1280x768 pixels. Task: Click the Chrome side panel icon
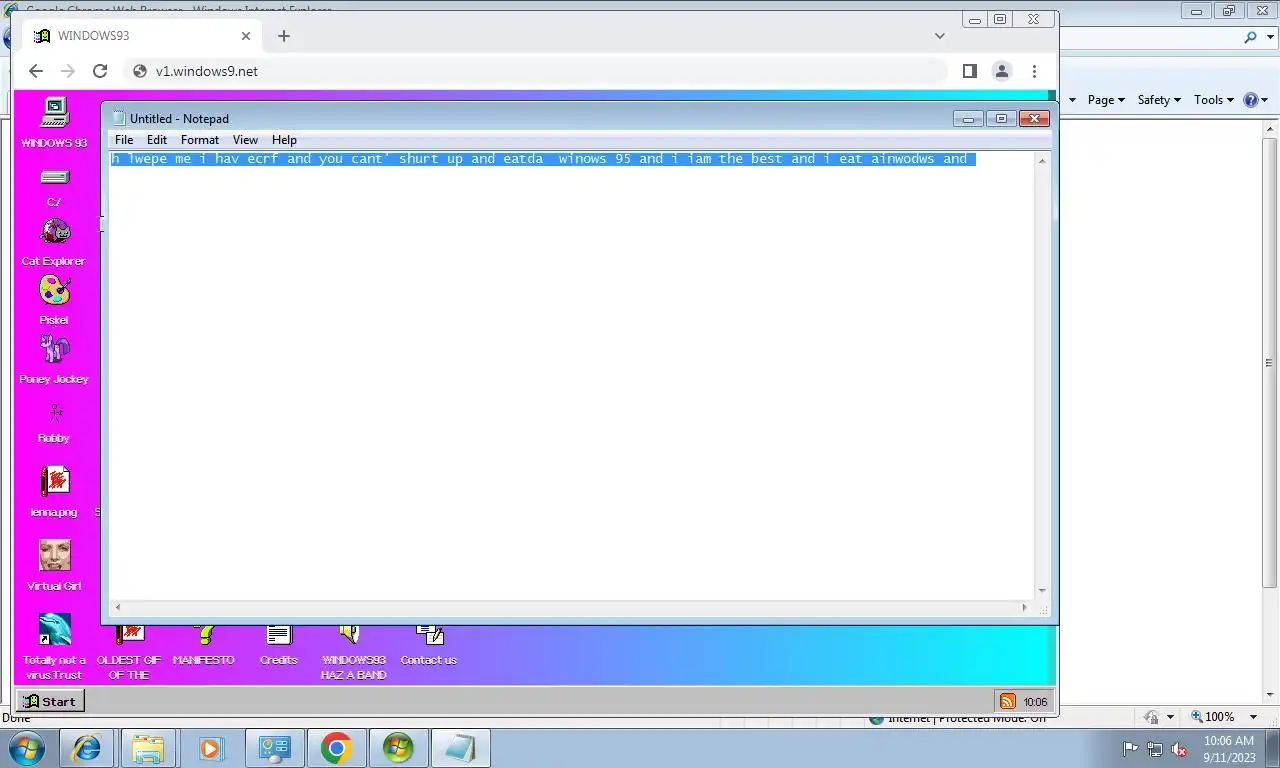[x=969, y=71]
